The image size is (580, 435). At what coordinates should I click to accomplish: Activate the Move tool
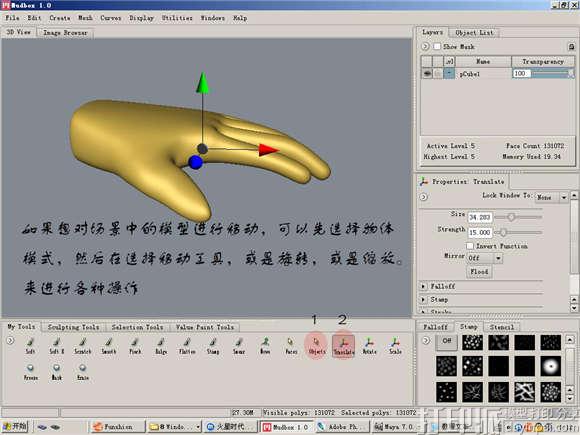(265, 346)
